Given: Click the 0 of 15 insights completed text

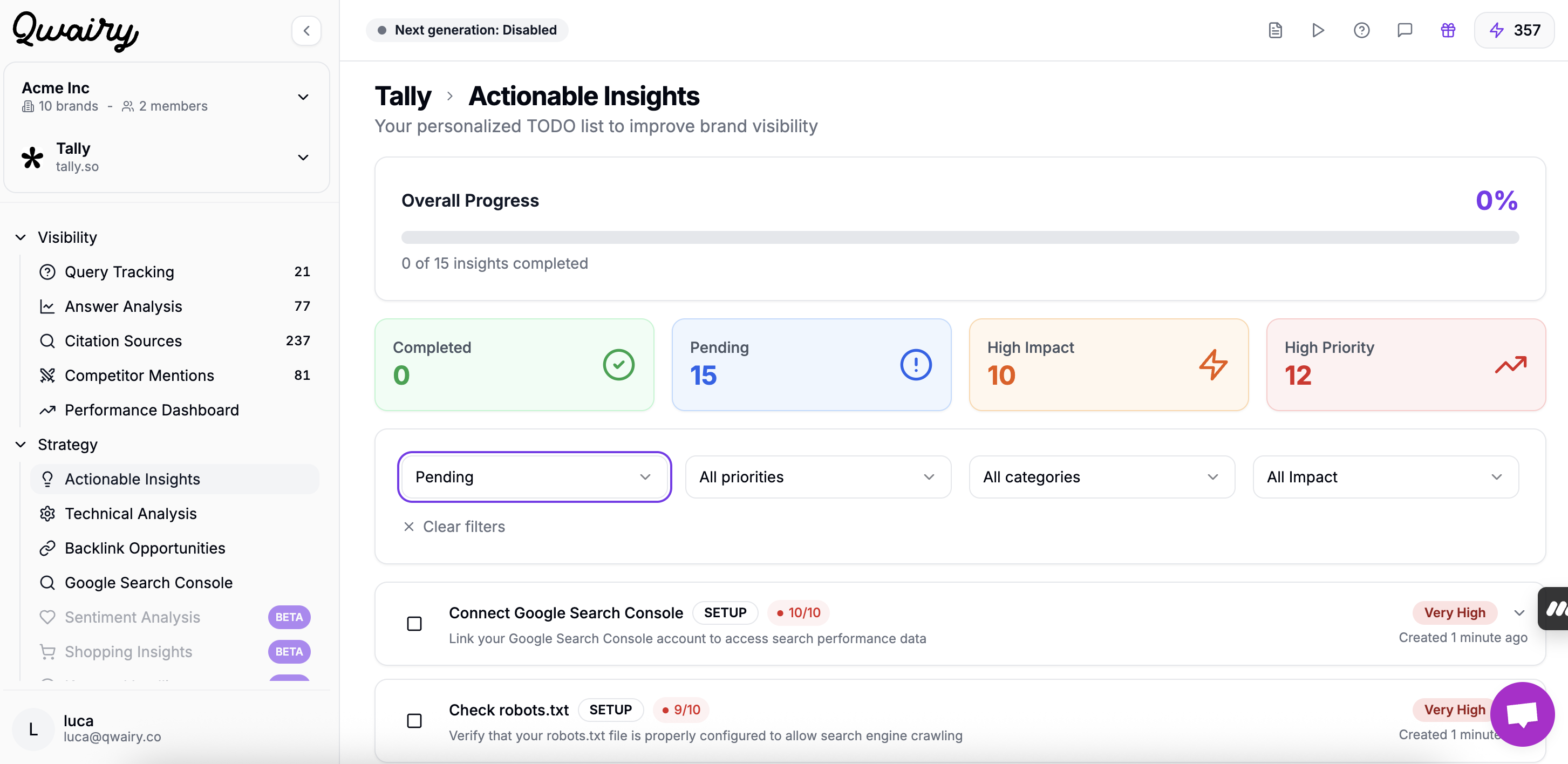Looking at the screenshot, I should click(494, 264).
